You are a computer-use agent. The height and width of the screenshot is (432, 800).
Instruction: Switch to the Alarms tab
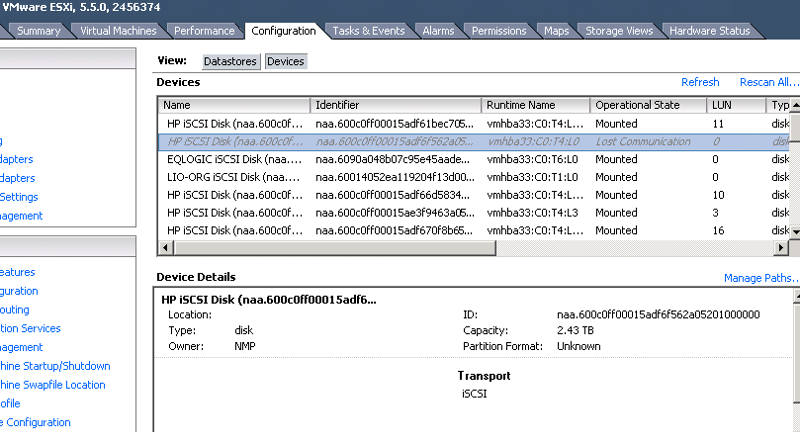click(x=438, y=31)
